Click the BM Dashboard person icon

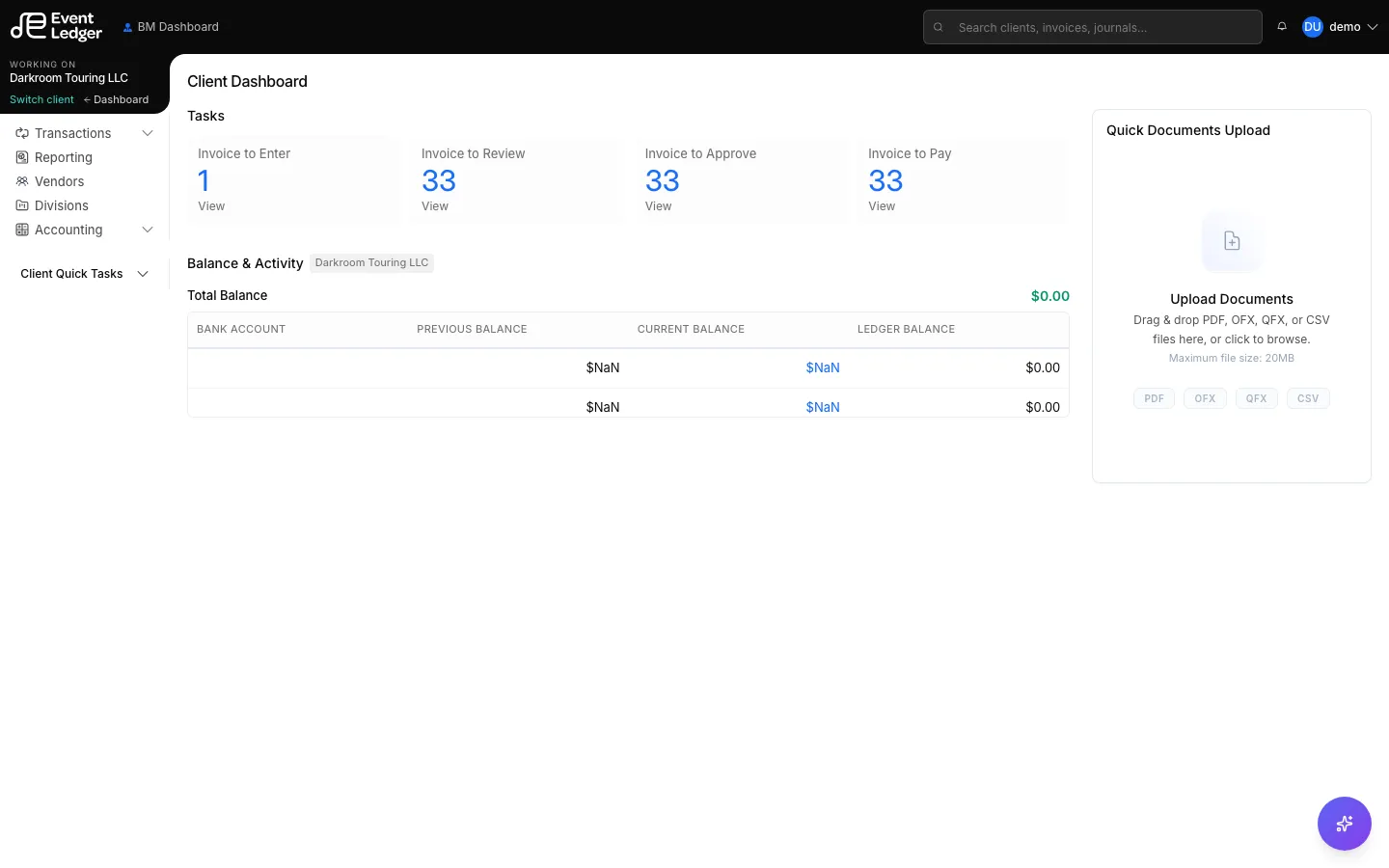click(x=127, y=27)
